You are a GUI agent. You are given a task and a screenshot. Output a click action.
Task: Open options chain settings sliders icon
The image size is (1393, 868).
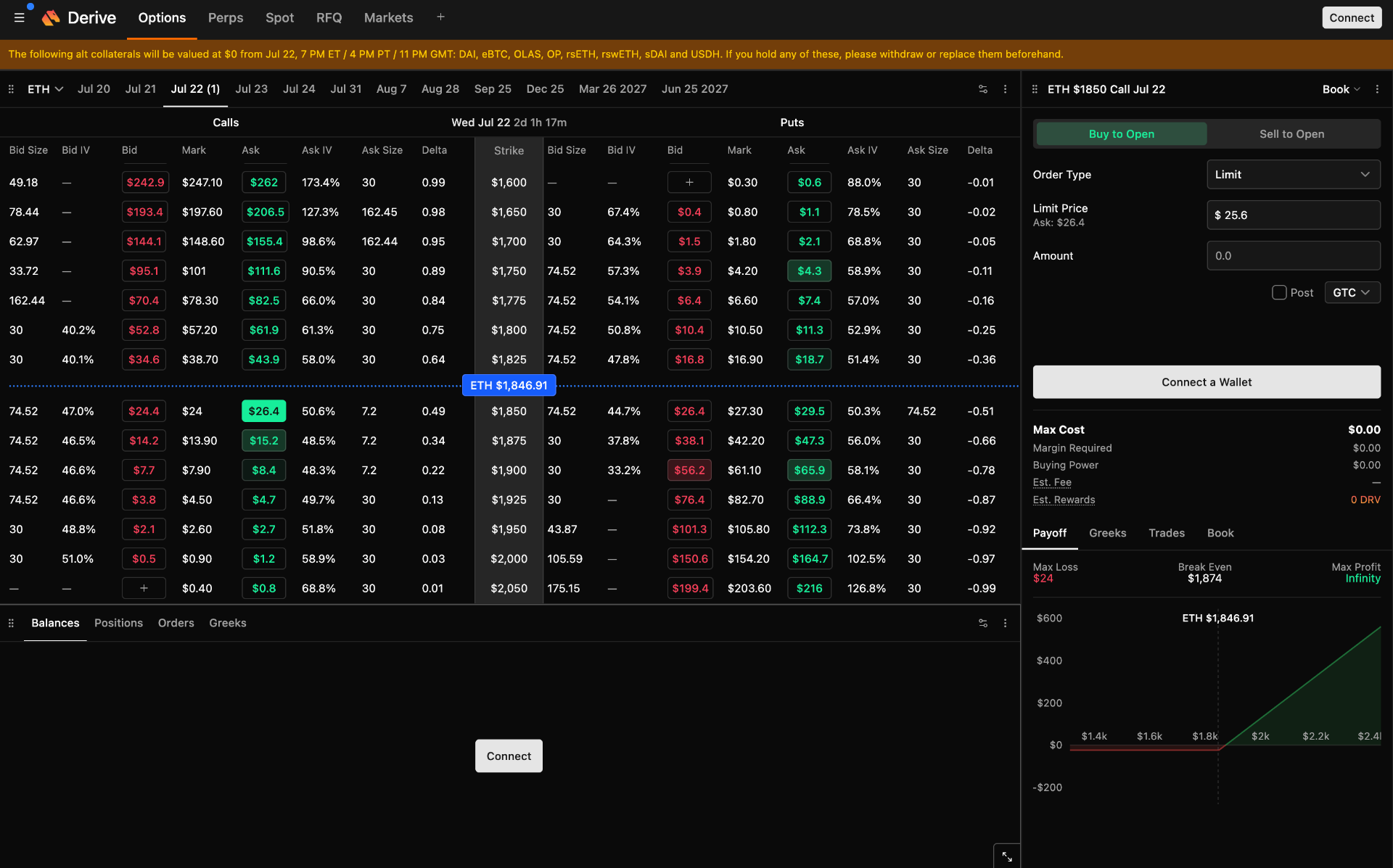(983, 89)
